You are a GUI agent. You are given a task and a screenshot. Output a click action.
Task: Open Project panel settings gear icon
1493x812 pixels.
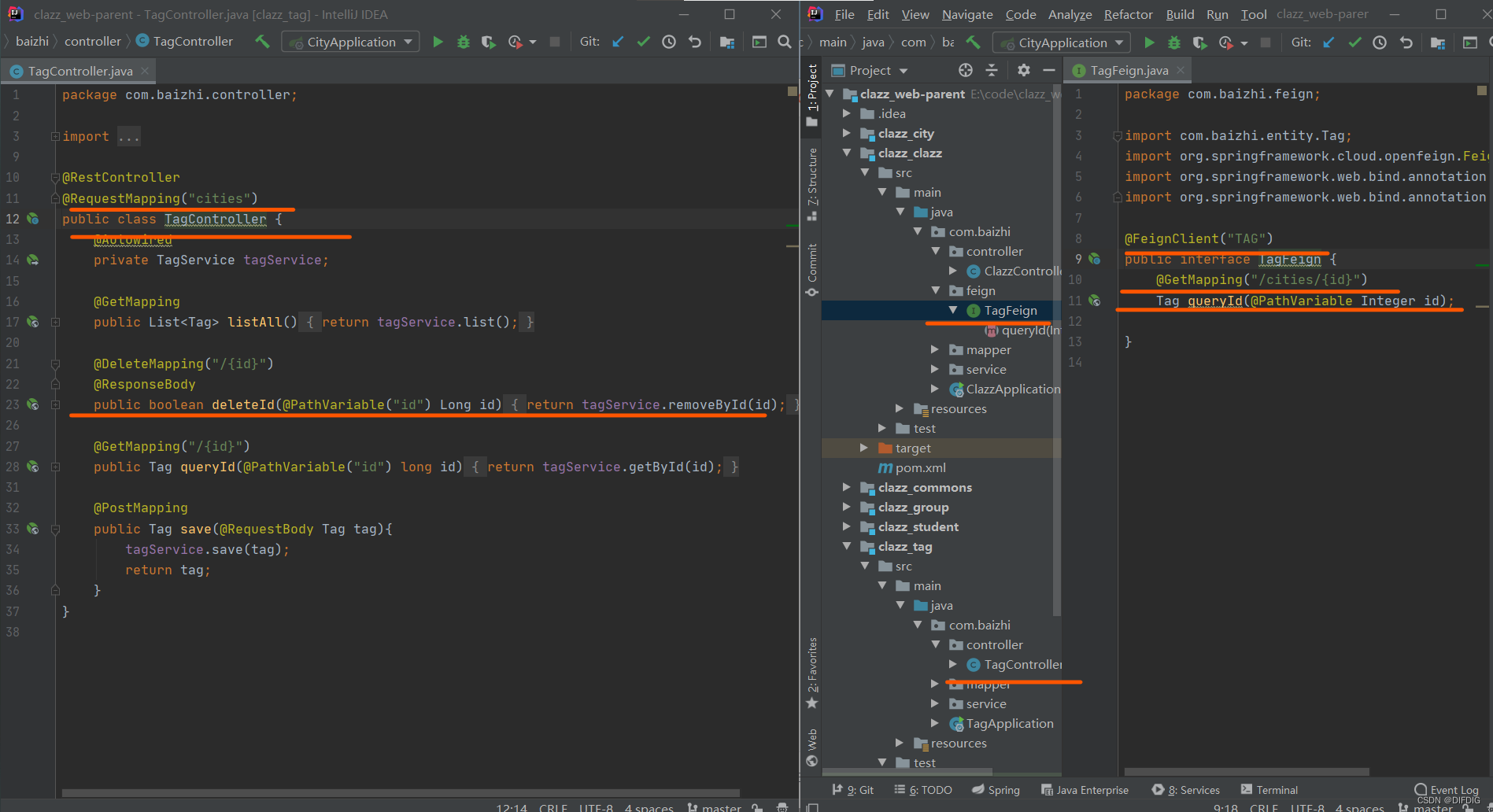point(1023,70)
